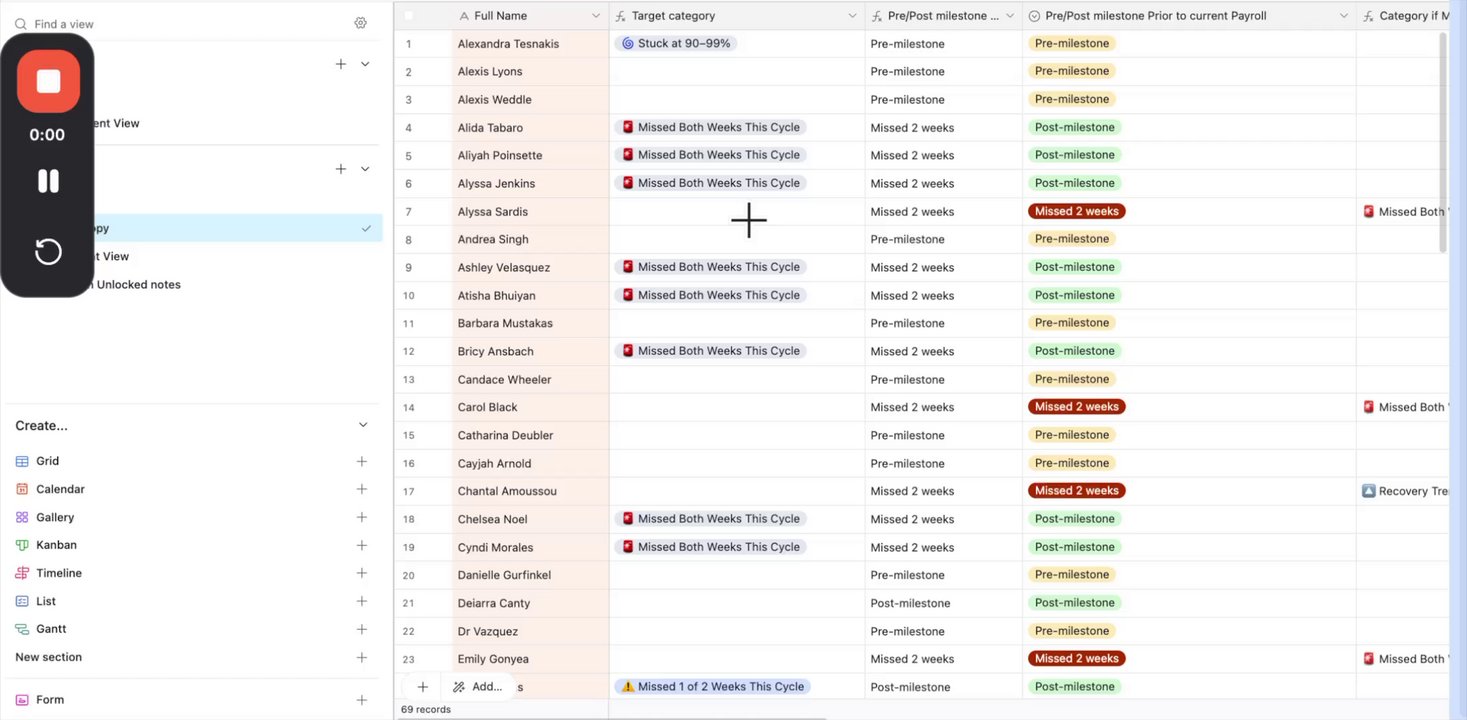Image resolution: width=1467 pixels, height=720 pixels.
Task: Click the Grid view icon
Action: coord(22,461)
